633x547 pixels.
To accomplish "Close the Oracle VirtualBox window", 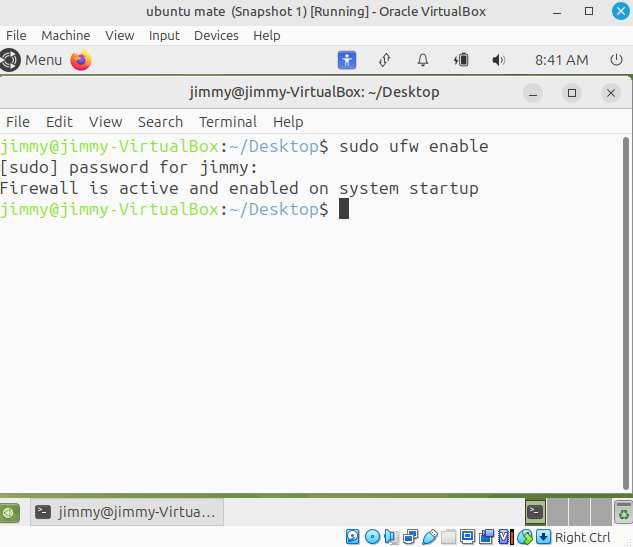I will coord(621,11).
